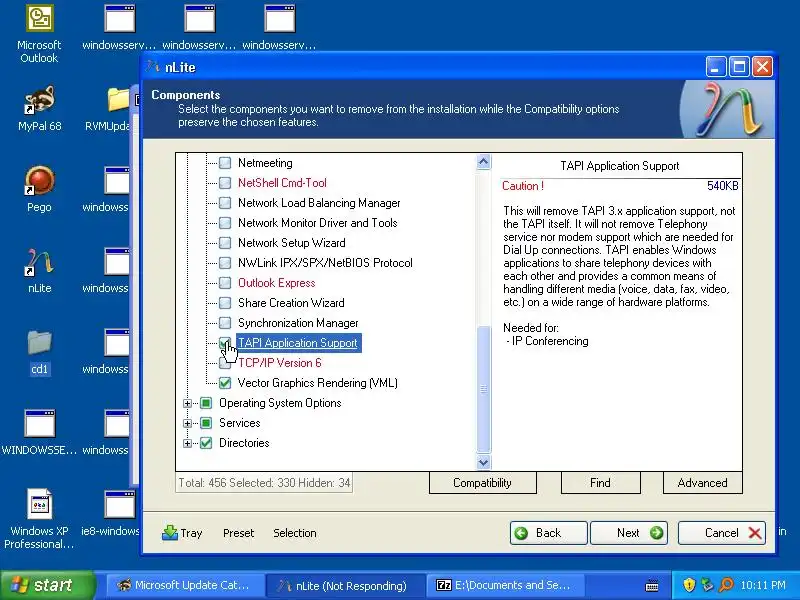Click the scroll down arrow in component list
Screen dimensions: 800x600
click(x=483, y=462)
